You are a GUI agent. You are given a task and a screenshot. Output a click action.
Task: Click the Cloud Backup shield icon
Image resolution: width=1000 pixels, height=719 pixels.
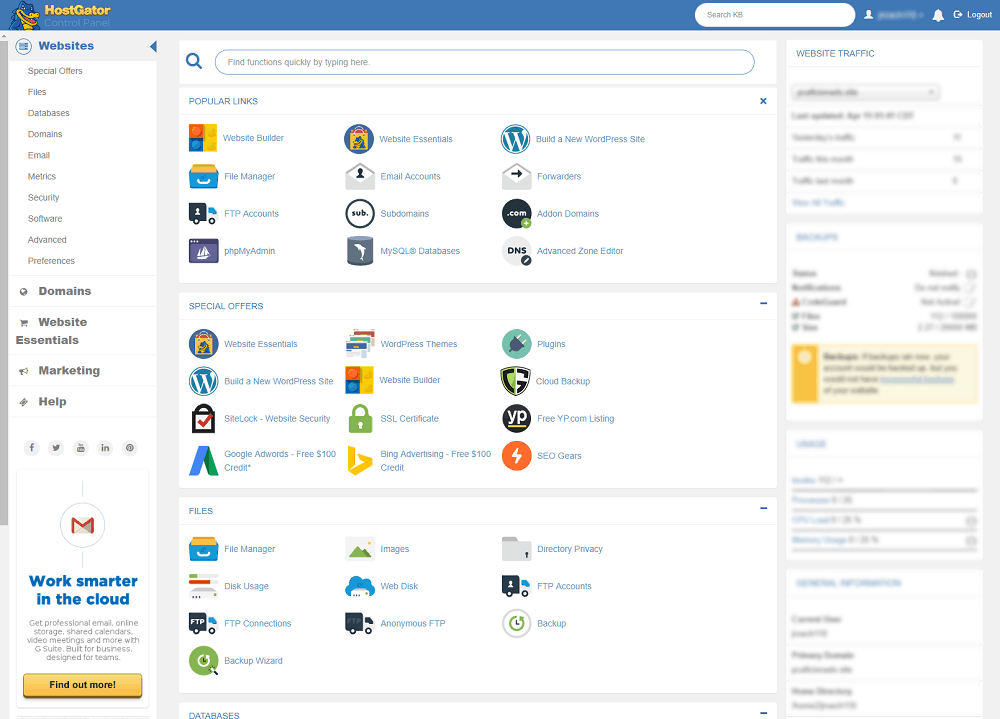[x=515, y=382]
